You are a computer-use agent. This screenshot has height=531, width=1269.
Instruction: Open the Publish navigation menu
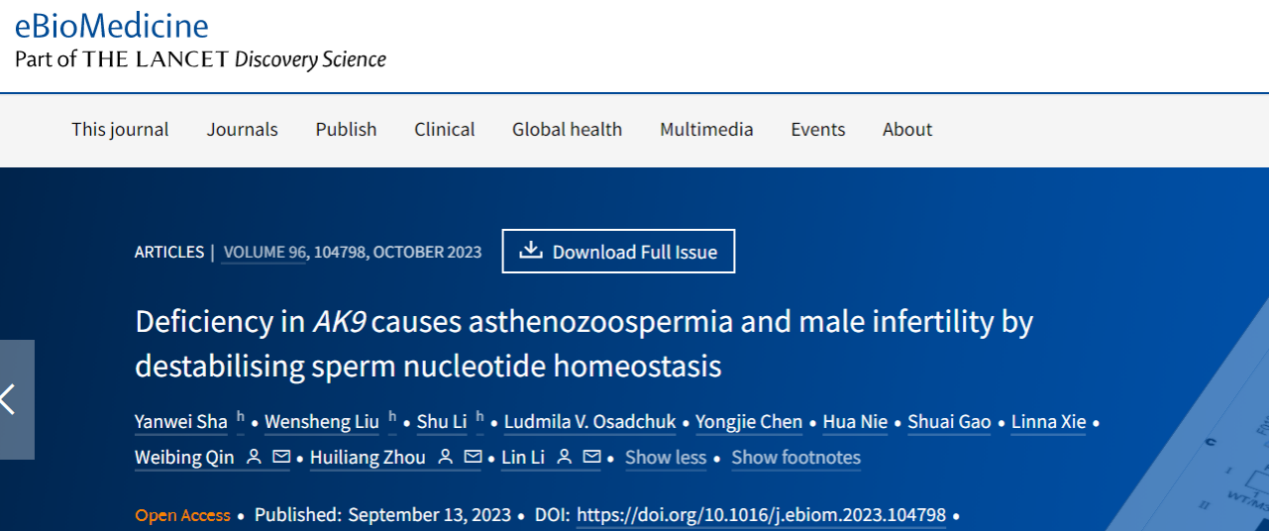coord(346,129)
